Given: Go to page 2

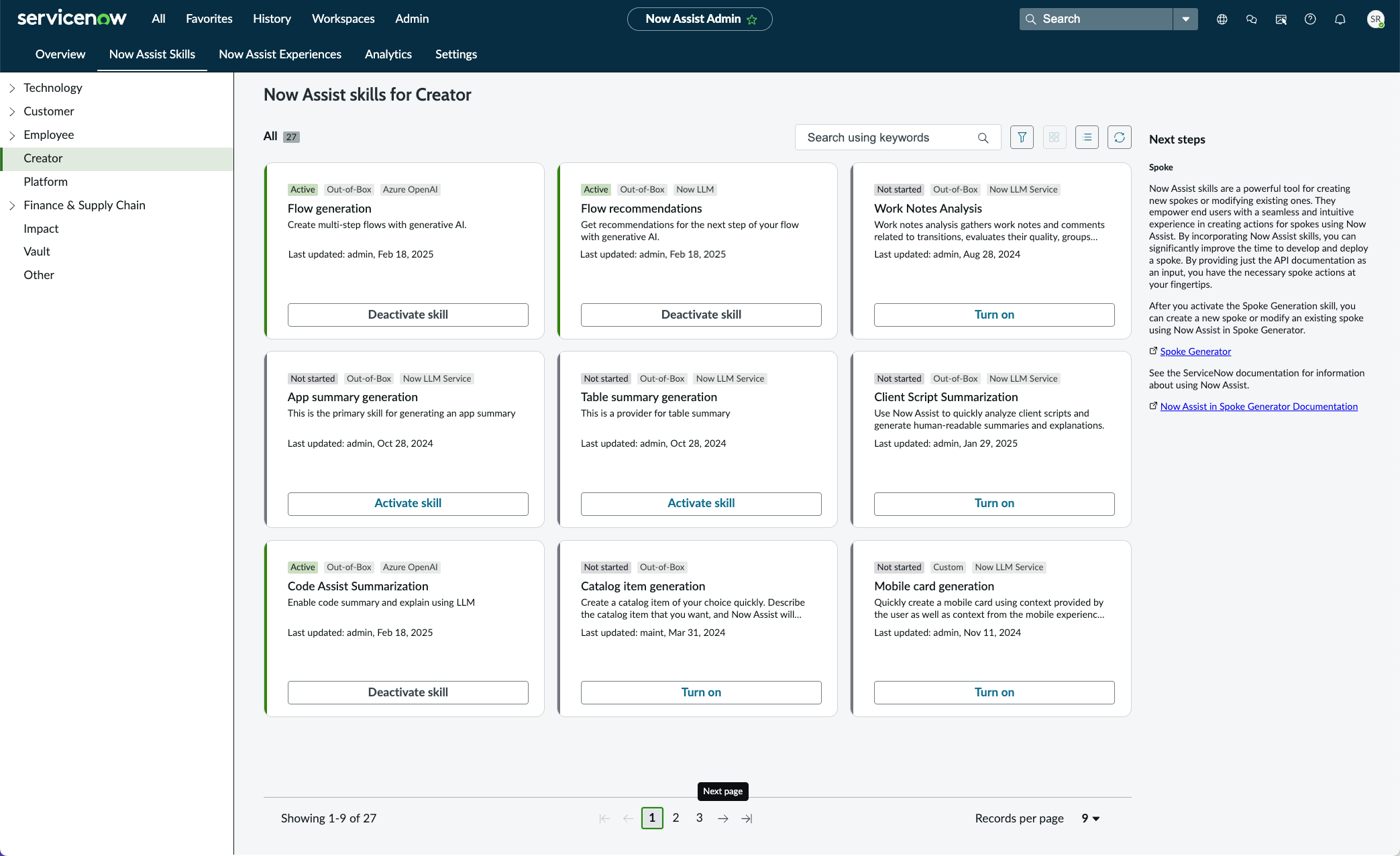Looking at the screenshot, I should click(x=676, y=818).
